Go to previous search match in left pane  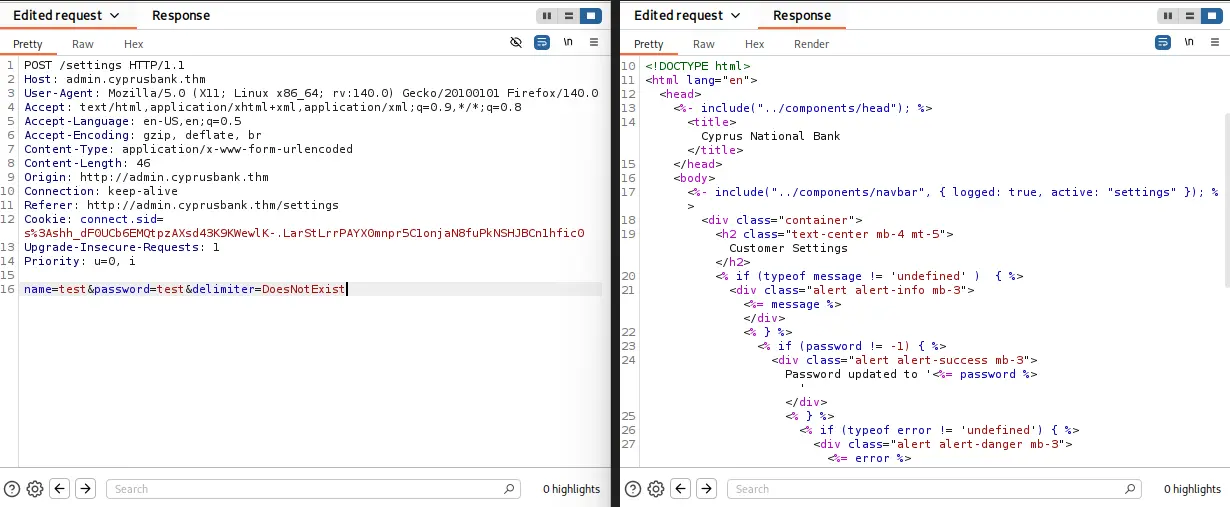click(x=60, y=489)
